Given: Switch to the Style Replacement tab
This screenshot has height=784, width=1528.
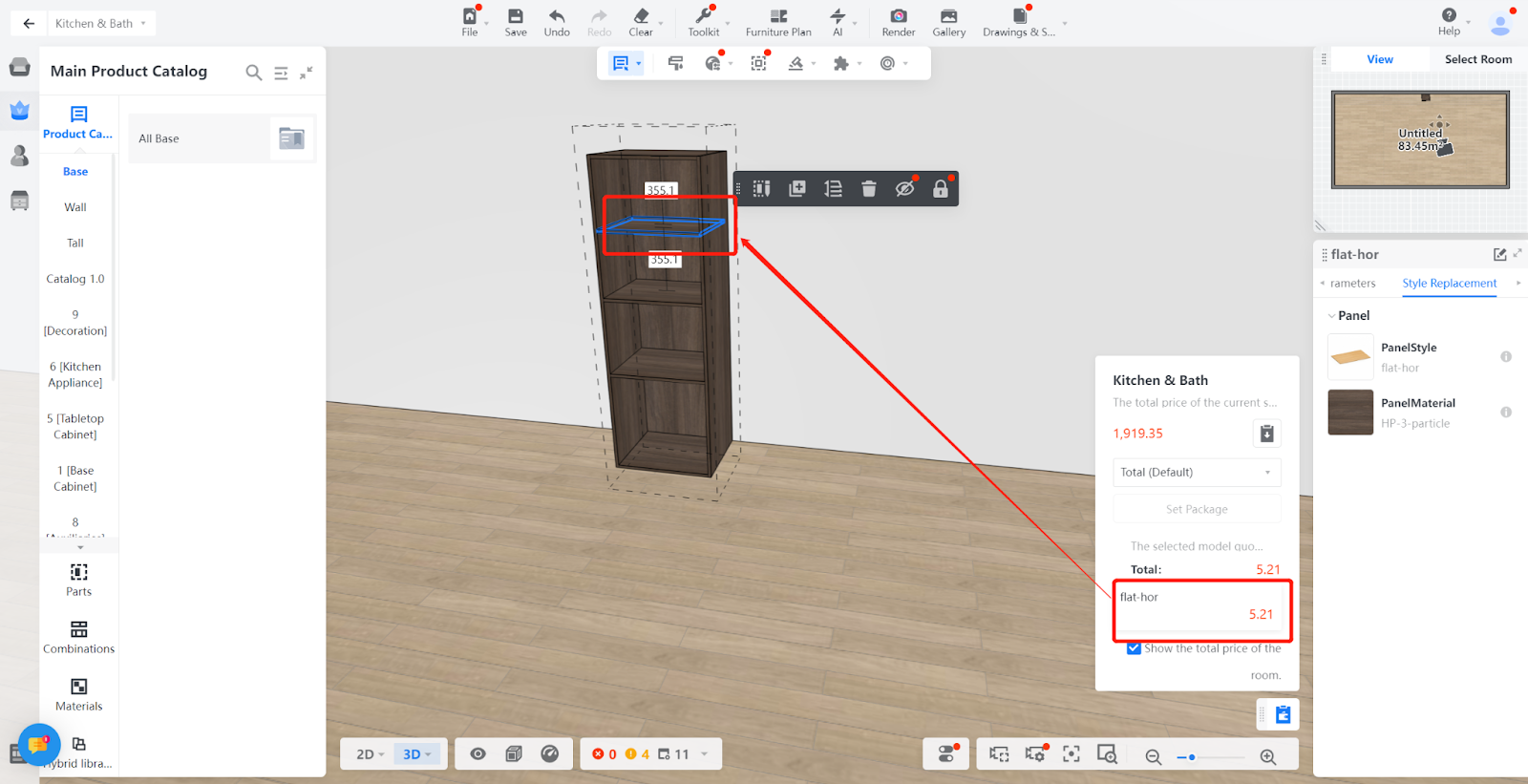Looking at the screenshot, I should tap(1449, 284).
